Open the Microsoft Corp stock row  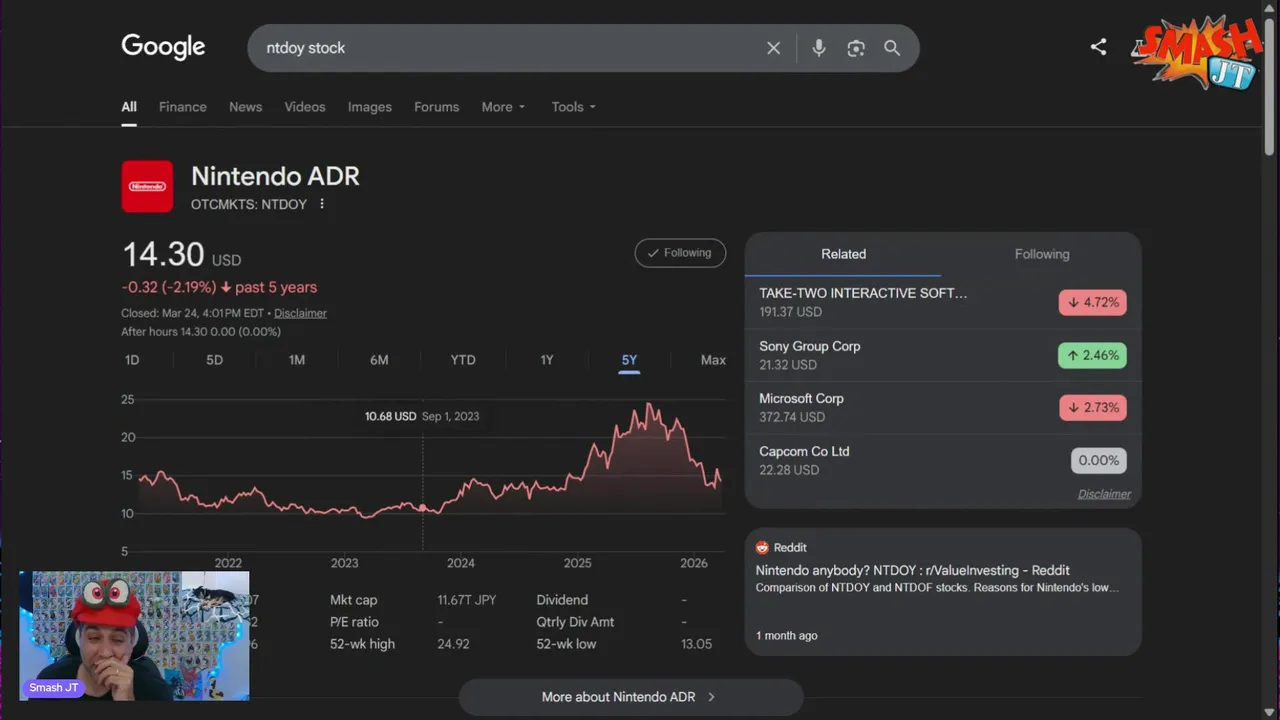pos(943,407)
